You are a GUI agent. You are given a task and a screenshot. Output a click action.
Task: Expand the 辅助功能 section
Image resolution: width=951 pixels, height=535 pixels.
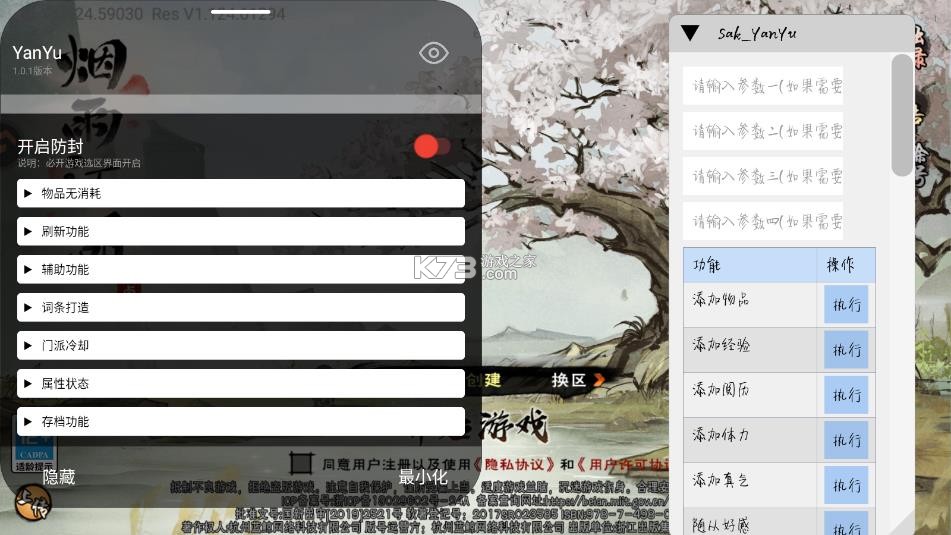[x=241, y=269]
